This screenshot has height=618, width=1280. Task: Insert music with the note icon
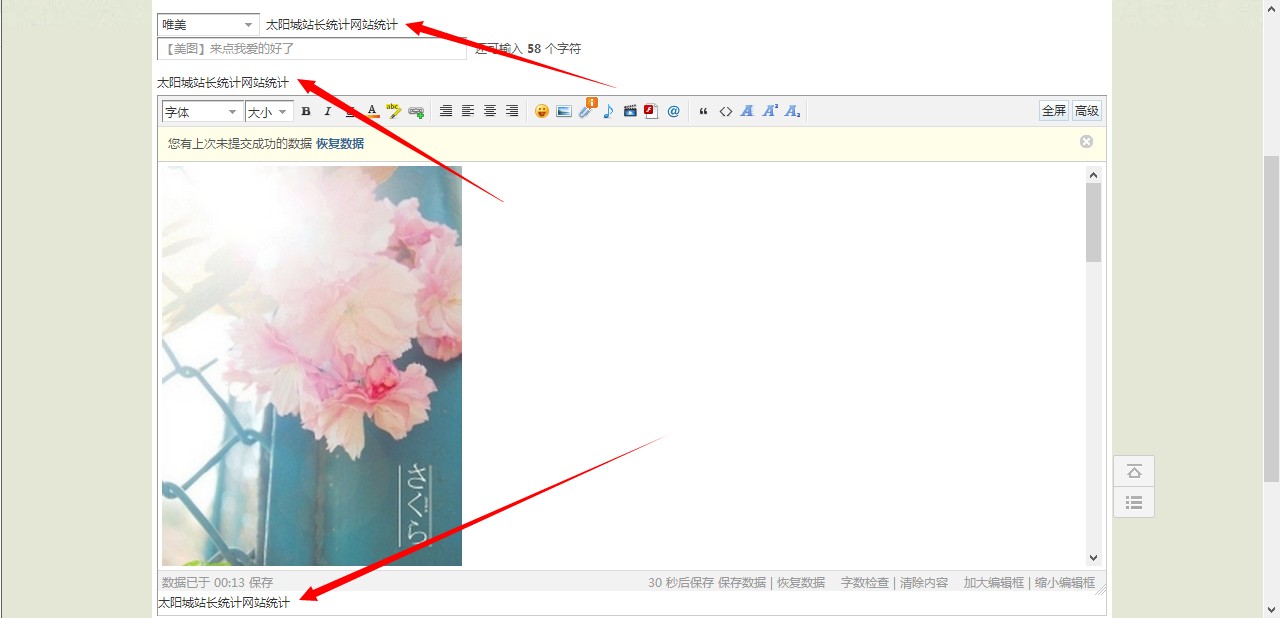click(x=608, y=112)
